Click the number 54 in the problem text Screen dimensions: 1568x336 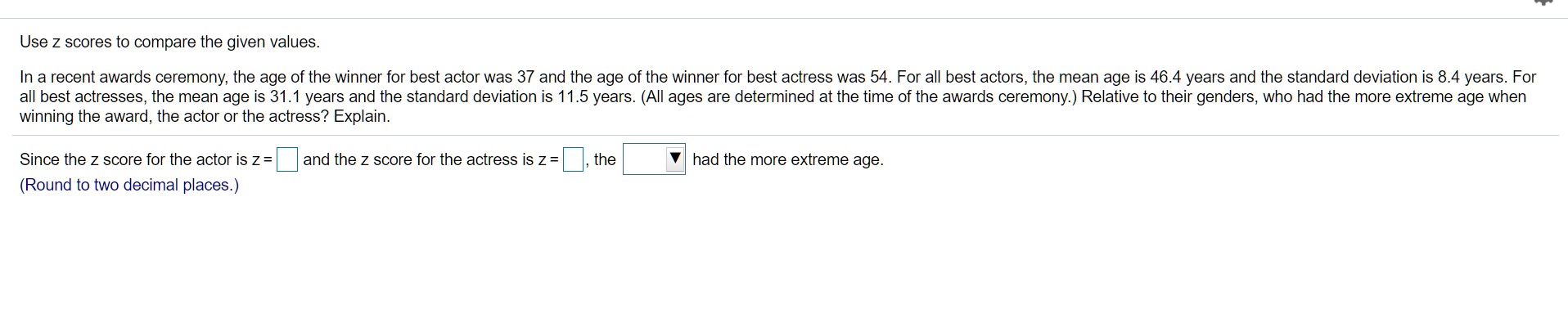[x=879, y=77]
